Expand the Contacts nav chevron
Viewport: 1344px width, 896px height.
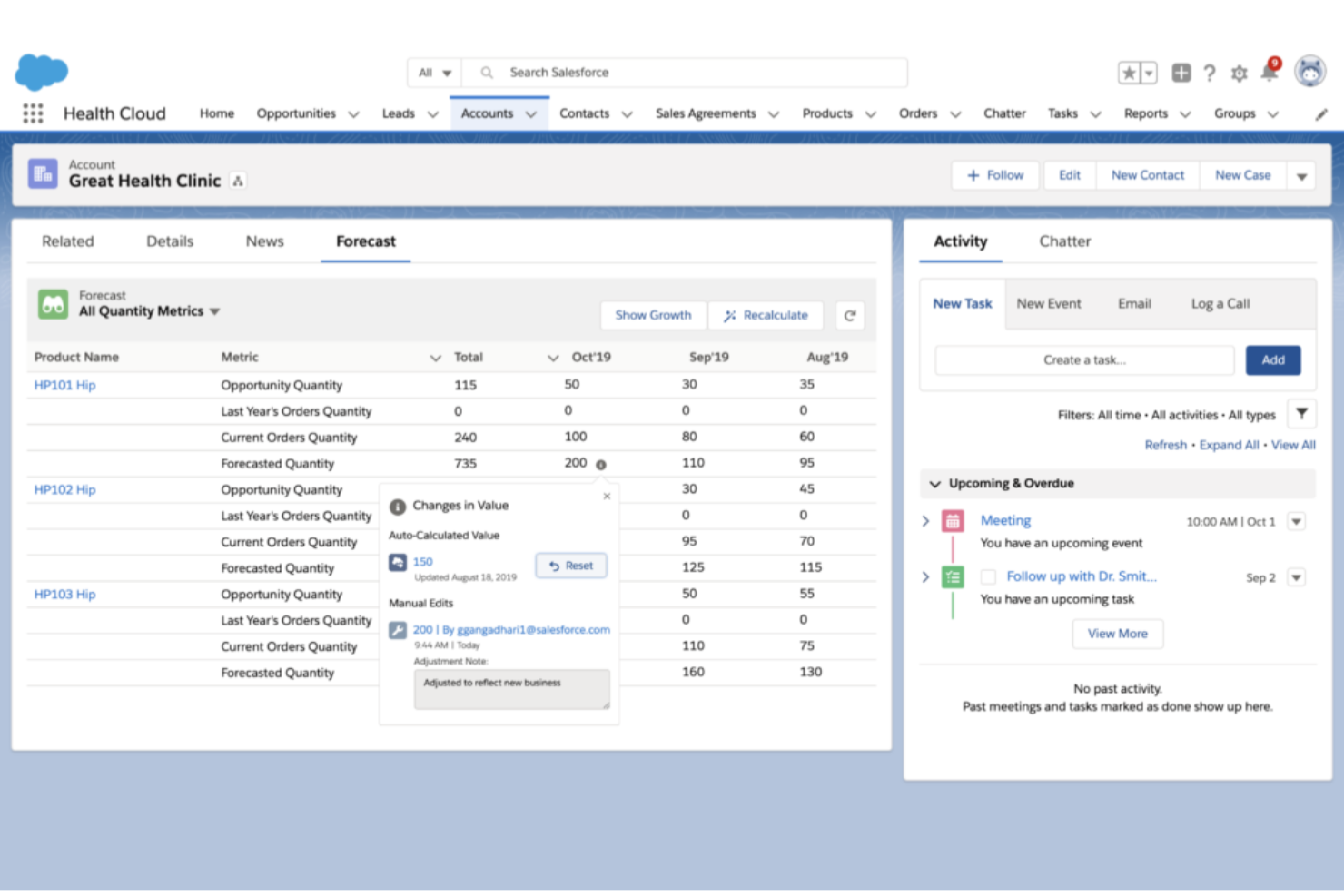pos(627,114)
